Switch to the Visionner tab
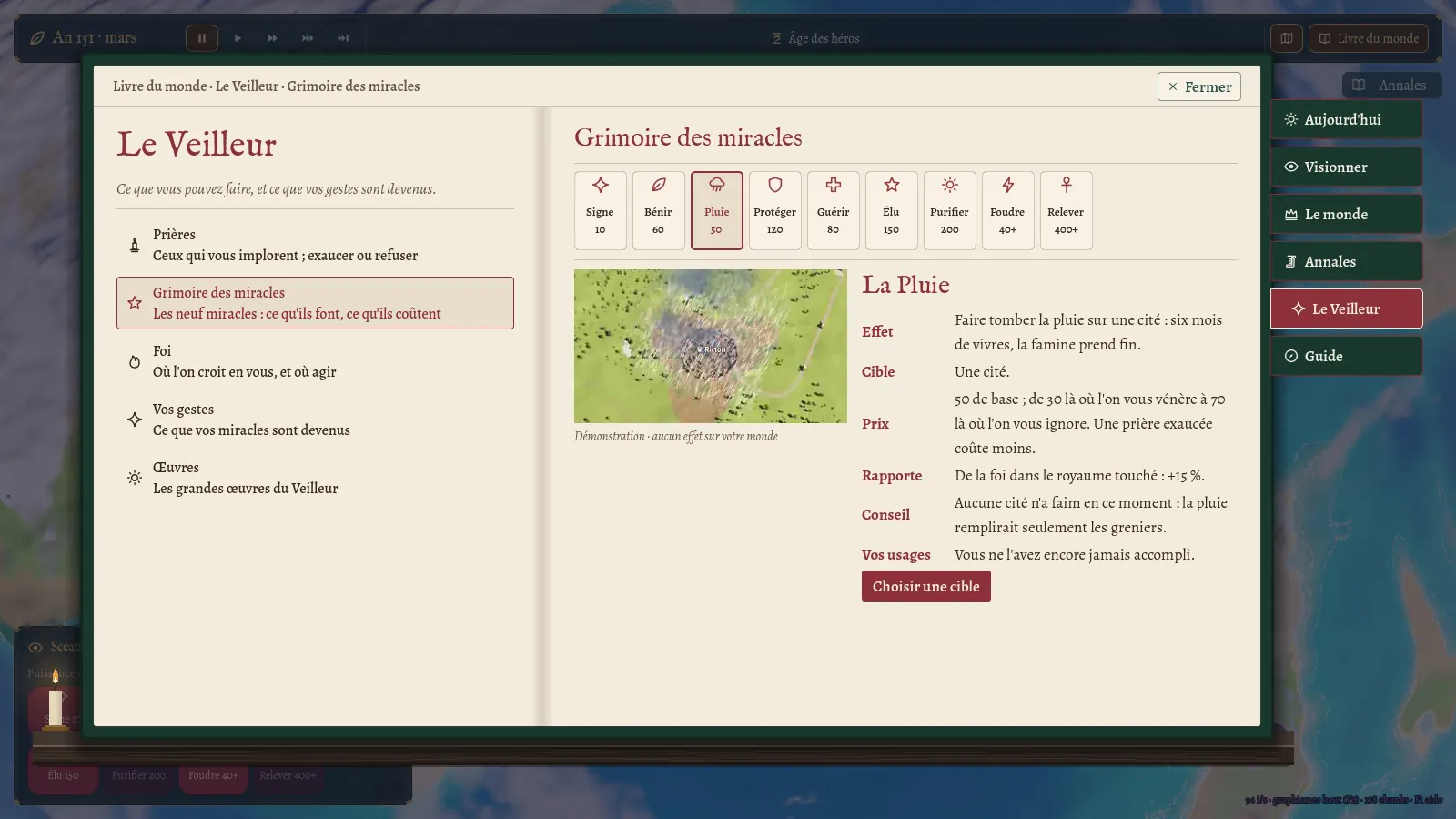The width and height of the screenshot is (1456, 819). point(1347,167)
